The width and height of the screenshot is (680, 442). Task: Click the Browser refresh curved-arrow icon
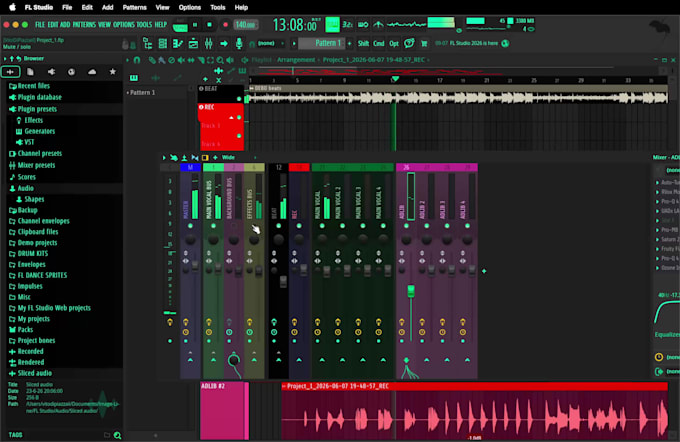click(x=19, y=58)
